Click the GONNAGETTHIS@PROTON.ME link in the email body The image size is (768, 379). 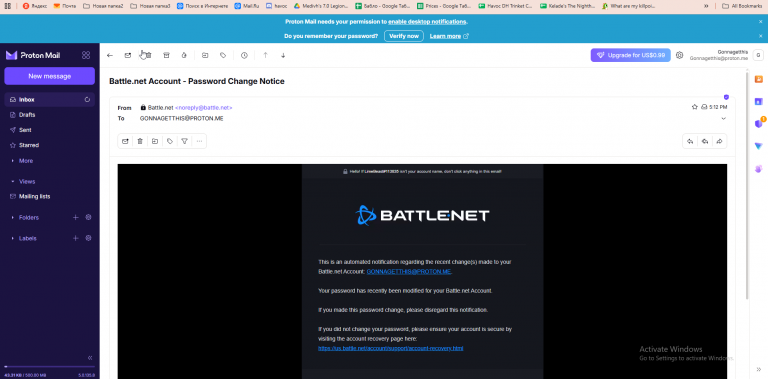pyautogui.click(x=409, y=271)
